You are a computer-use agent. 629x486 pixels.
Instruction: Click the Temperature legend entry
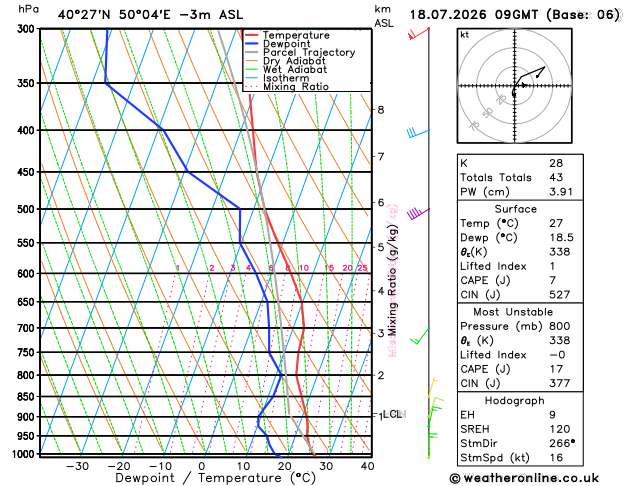coord(296,35)
